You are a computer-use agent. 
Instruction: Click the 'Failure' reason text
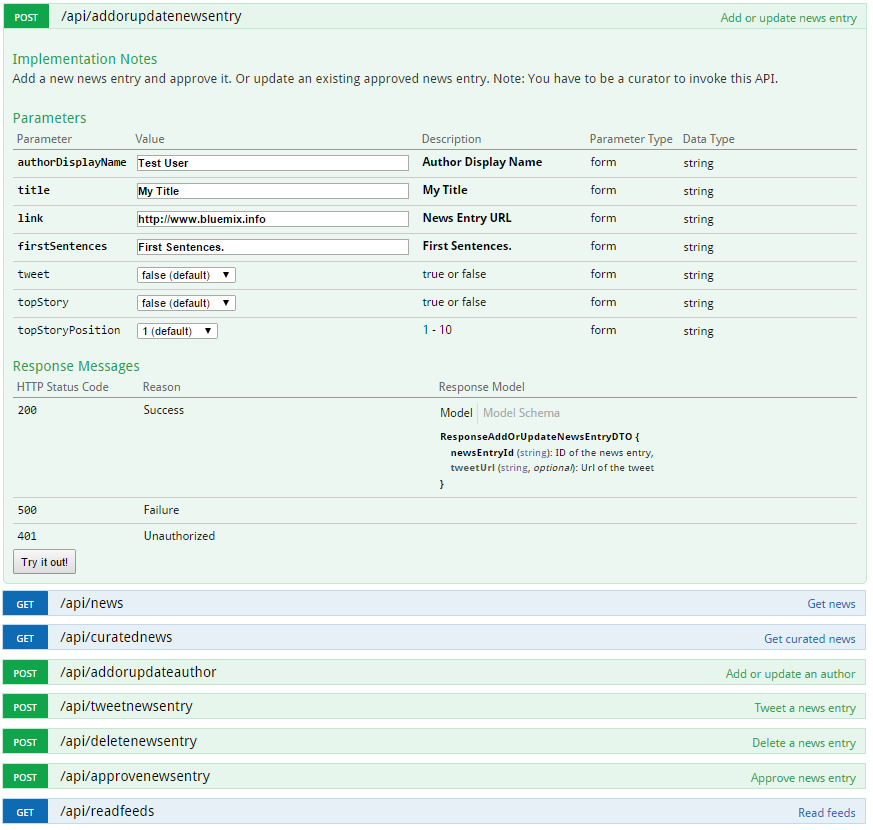click(161, 510)
